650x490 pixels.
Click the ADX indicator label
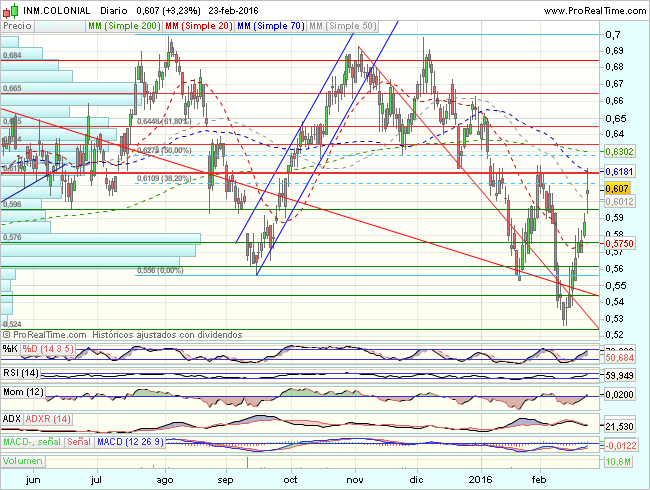coord(12,419)
